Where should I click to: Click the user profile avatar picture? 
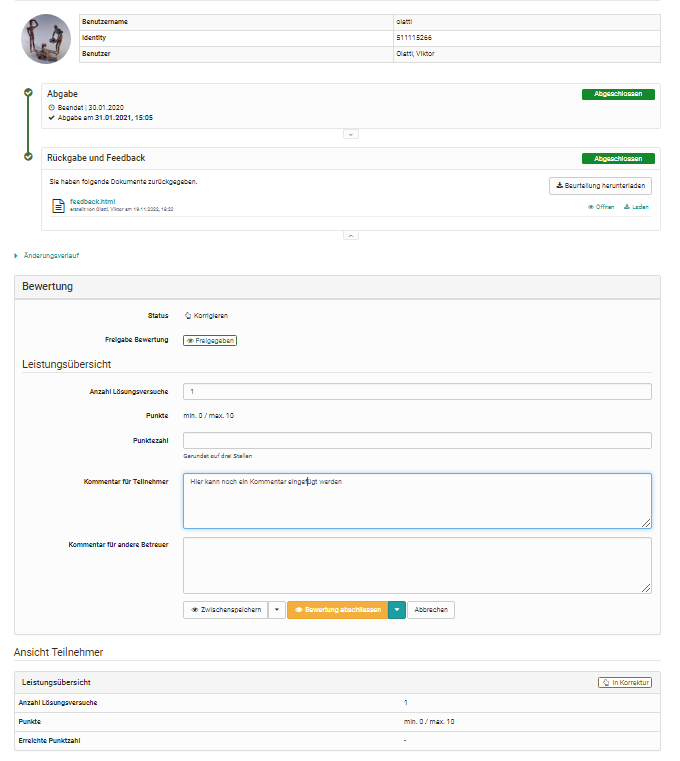coord(46,40)
